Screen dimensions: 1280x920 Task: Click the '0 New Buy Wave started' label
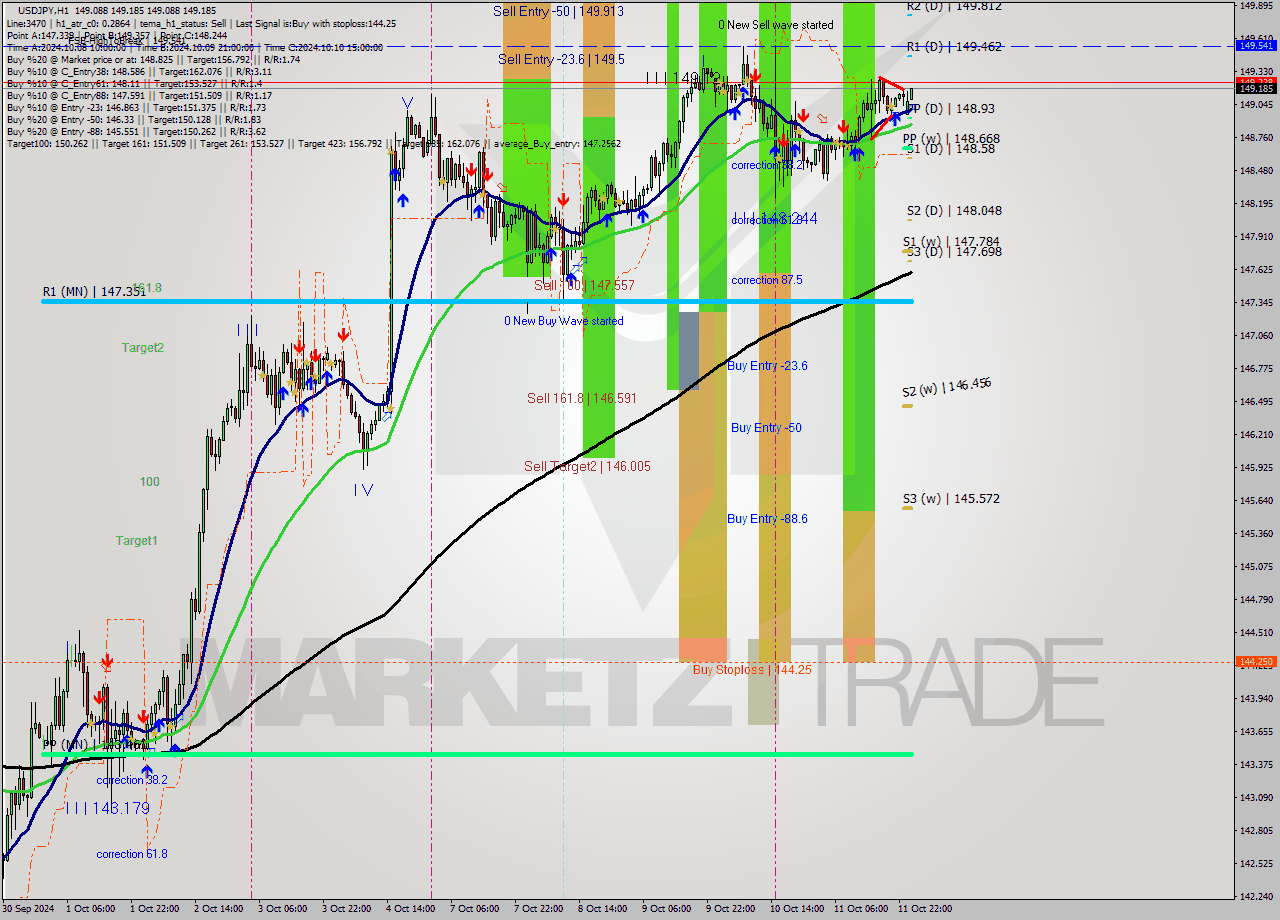563,321
